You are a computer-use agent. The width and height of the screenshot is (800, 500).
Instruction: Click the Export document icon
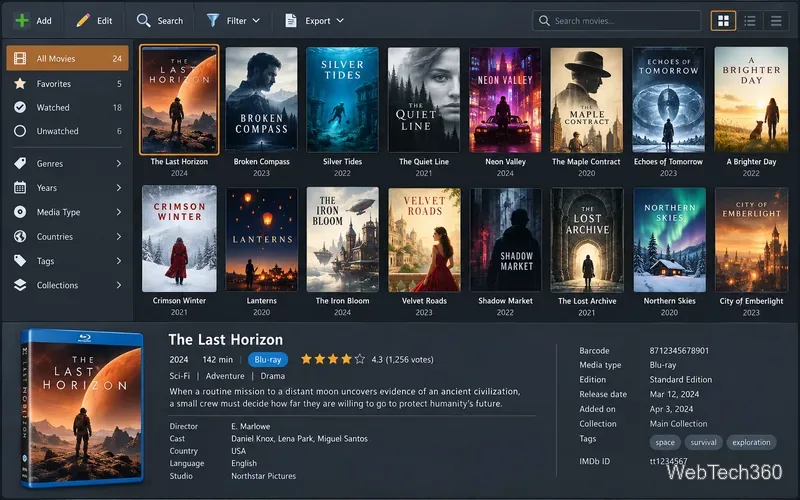click(x=291, y=20)
